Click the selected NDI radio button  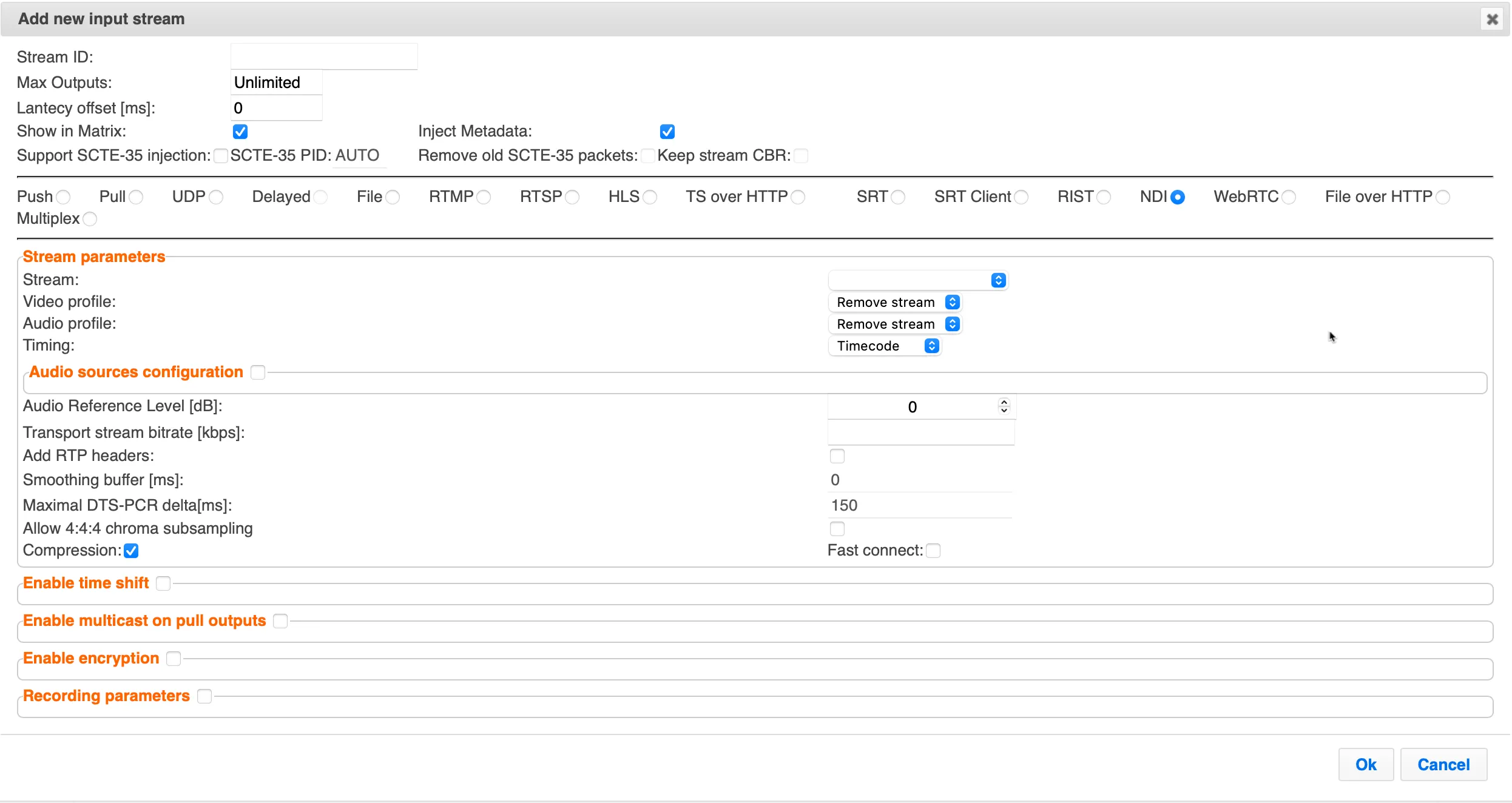point(1178,197)
